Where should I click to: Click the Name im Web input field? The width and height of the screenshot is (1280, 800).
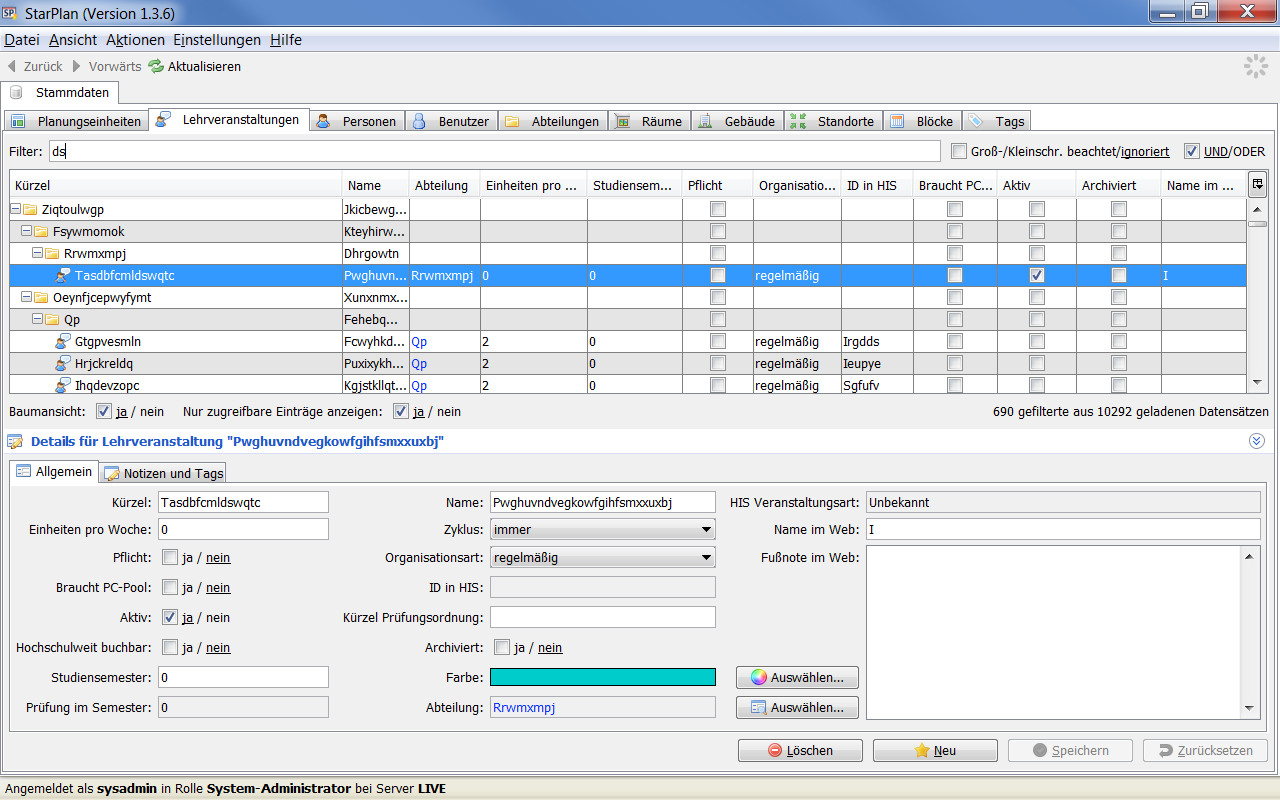coord(1063,529)
